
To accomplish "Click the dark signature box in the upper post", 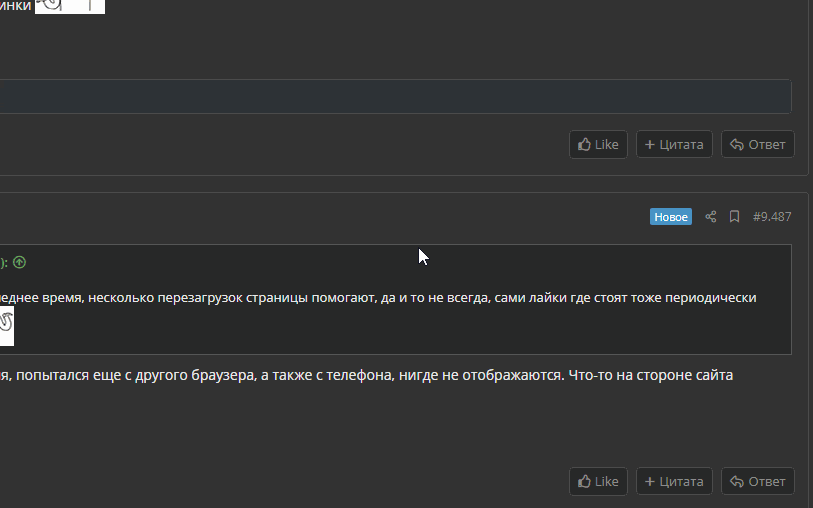I will 396,96.
